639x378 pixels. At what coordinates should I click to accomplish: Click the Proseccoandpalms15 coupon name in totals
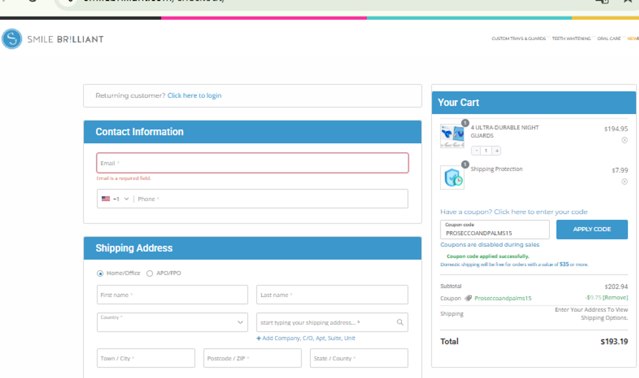tap(503, 298)
